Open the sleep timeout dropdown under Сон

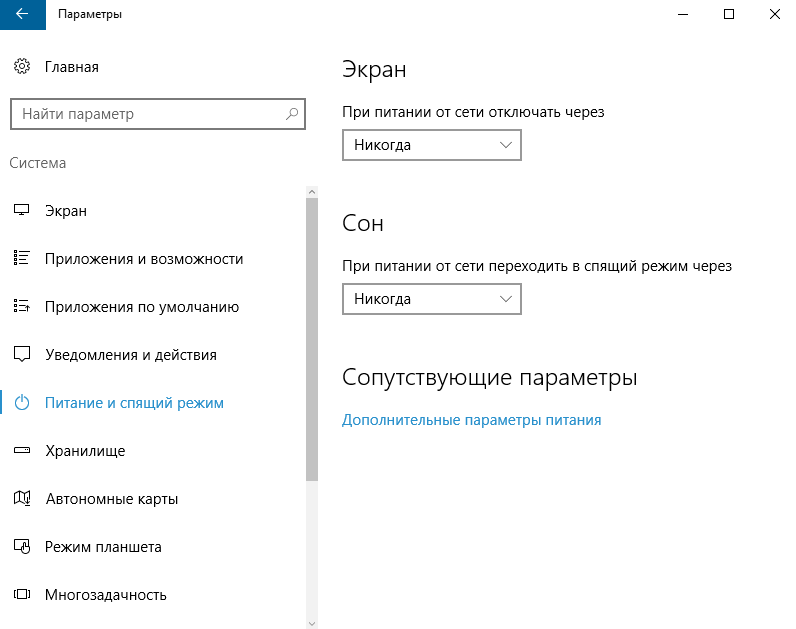(x=432, y=299)
